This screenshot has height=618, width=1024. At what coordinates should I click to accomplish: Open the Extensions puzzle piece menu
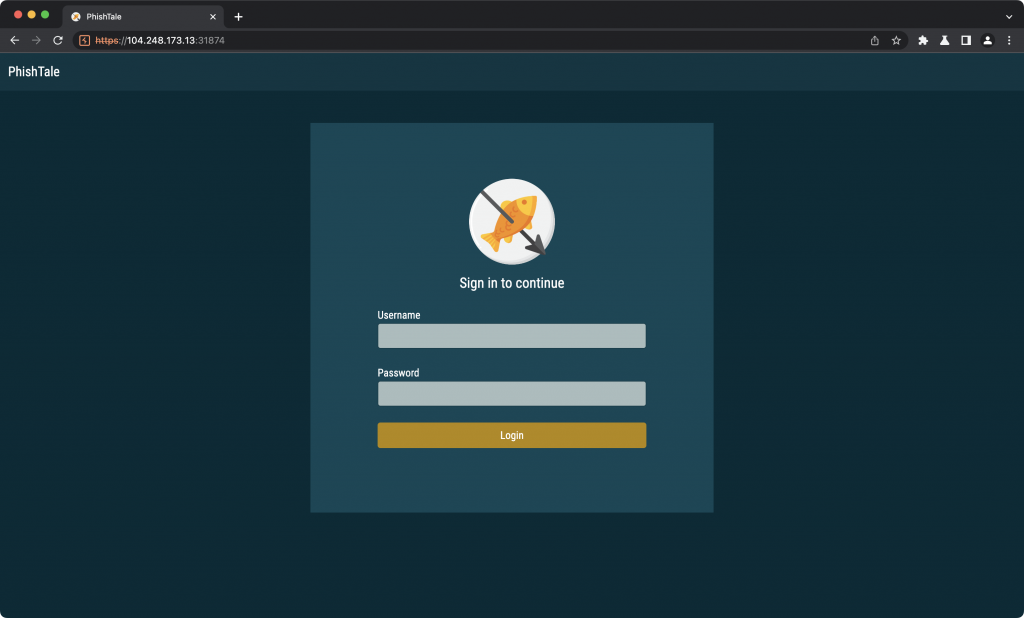coord(923,41)
